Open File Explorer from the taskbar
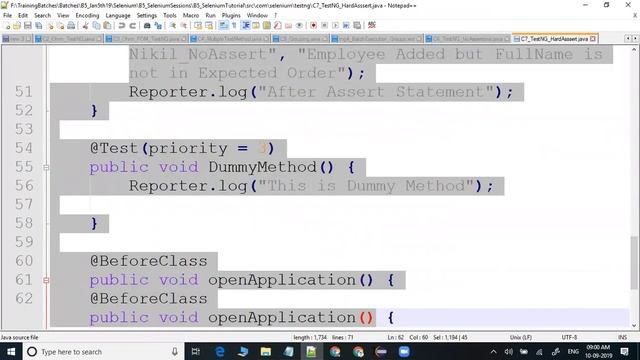 tap(266, 352)
